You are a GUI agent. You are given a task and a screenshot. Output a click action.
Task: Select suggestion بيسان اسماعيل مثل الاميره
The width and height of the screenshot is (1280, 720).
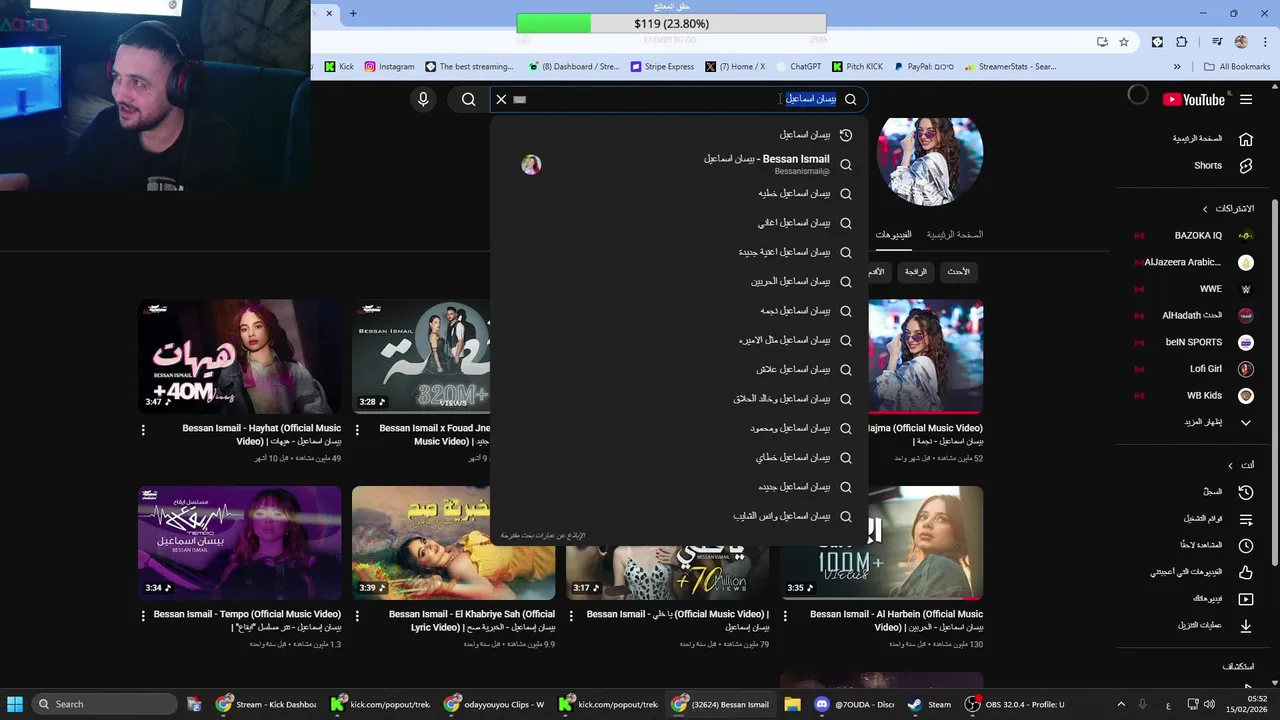click(x=679, y=340)
